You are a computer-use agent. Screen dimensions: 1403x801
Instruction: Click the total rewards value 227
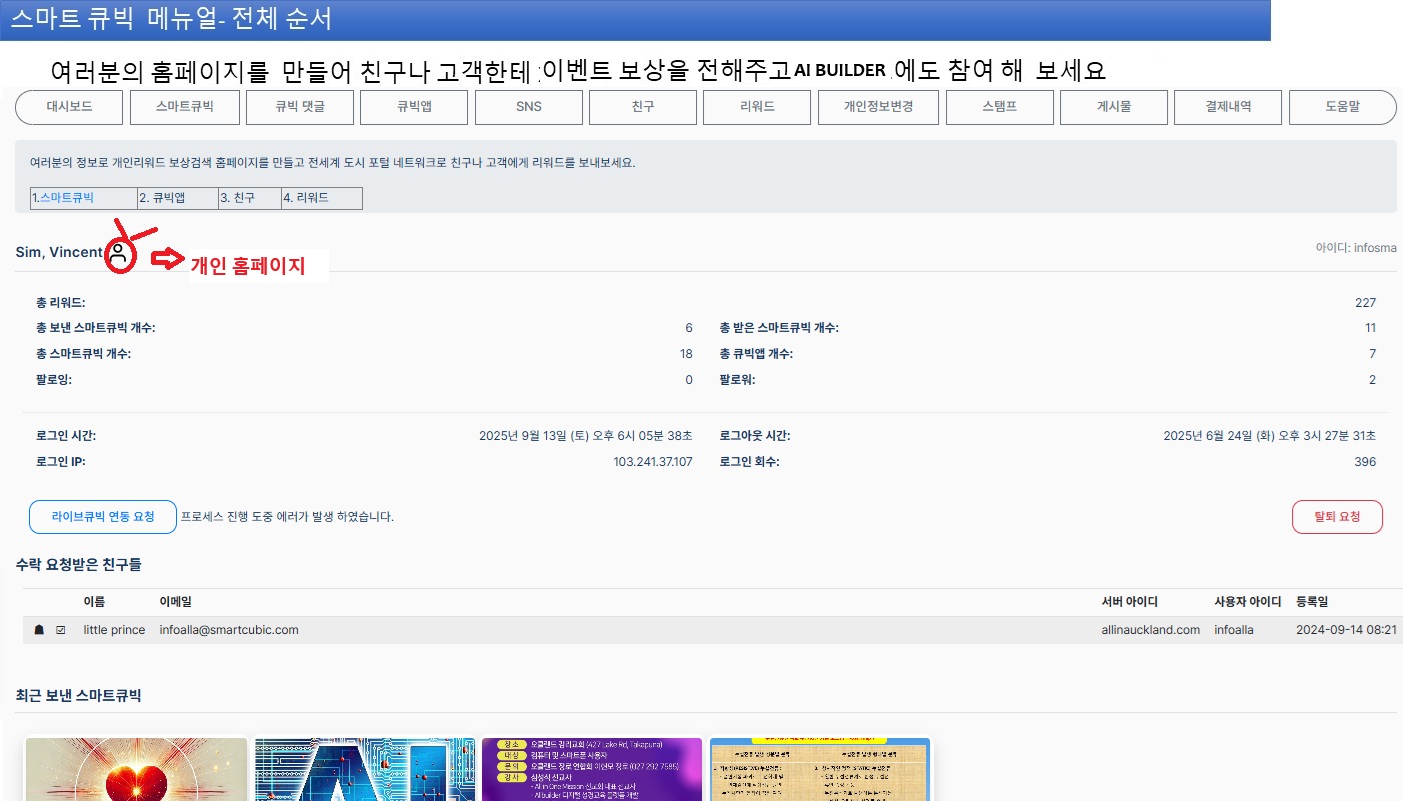[1365, 303]
